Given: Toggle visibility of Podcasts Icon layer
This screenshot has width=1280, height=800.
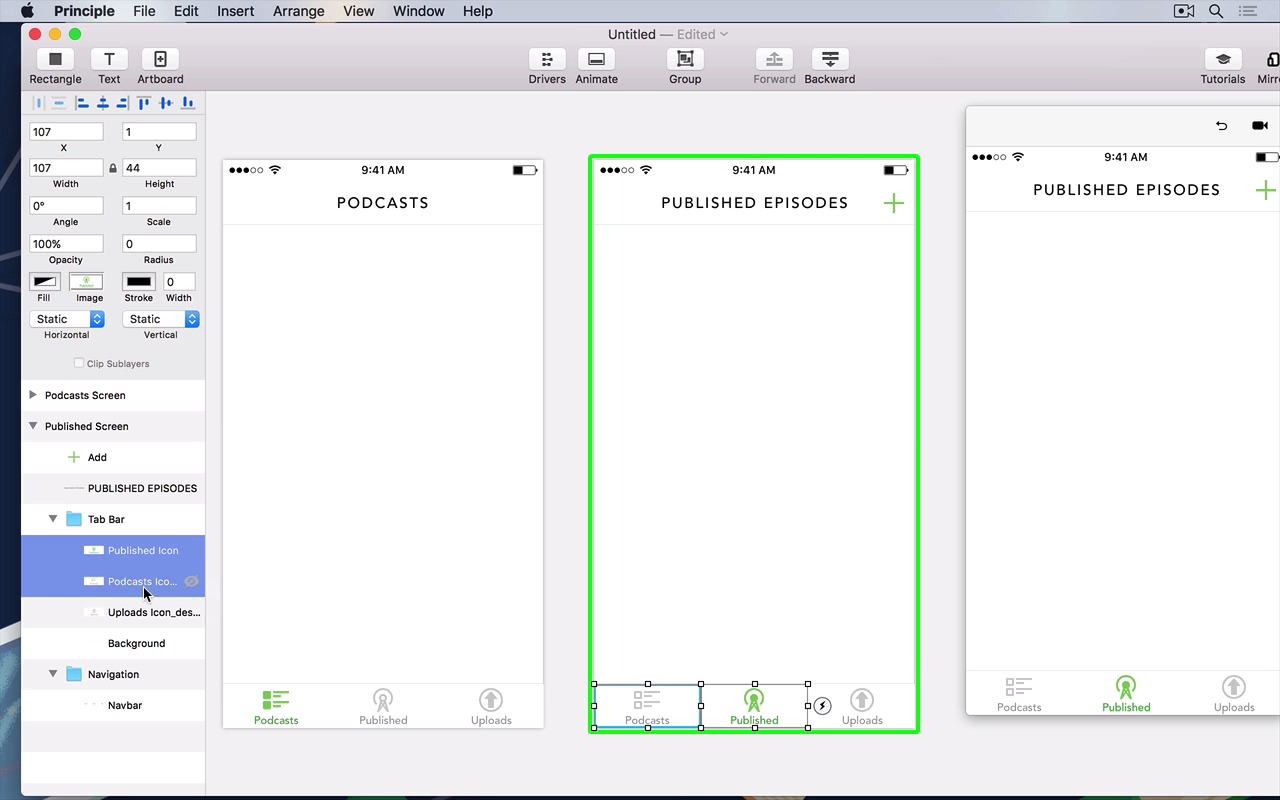Looking at the screenshot, I should 191,581.
